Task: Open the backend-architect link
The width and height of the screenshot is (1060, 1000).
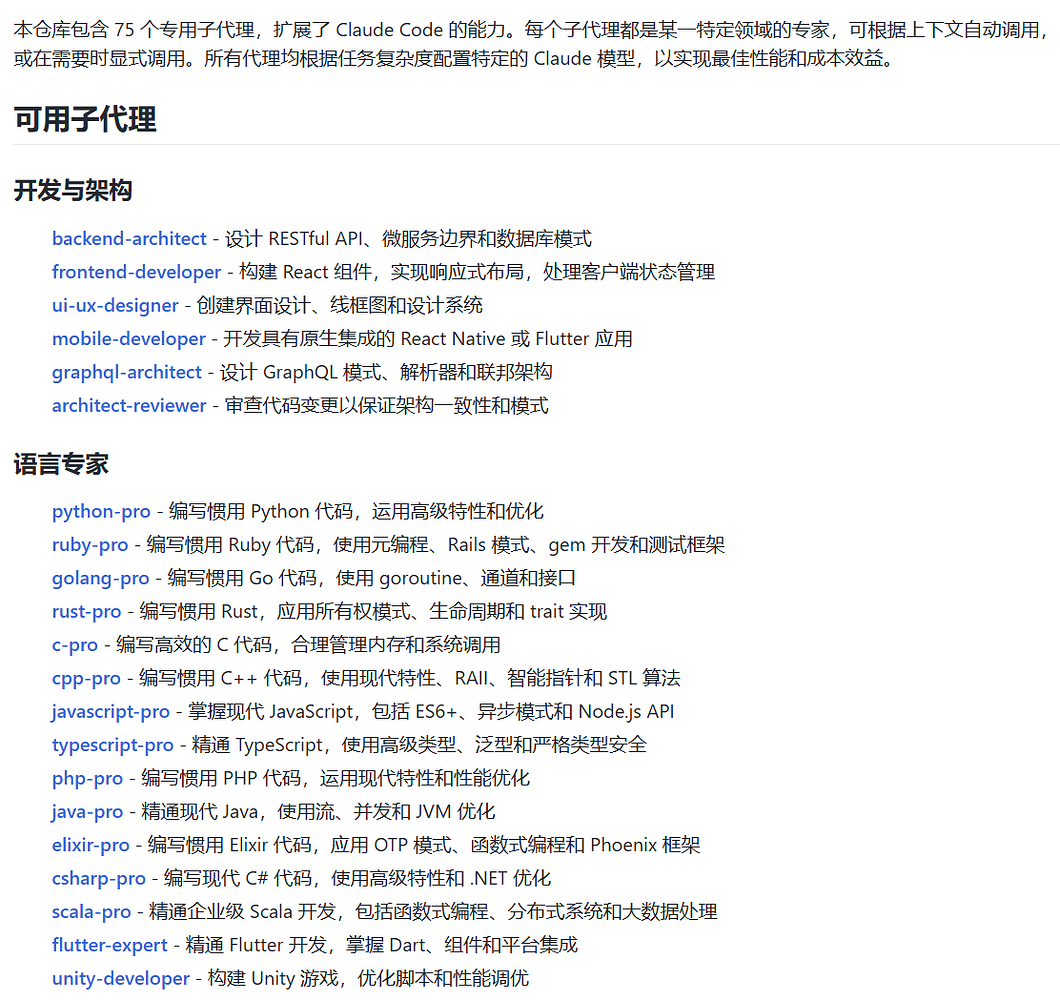Action: click(x=129, y=239)
